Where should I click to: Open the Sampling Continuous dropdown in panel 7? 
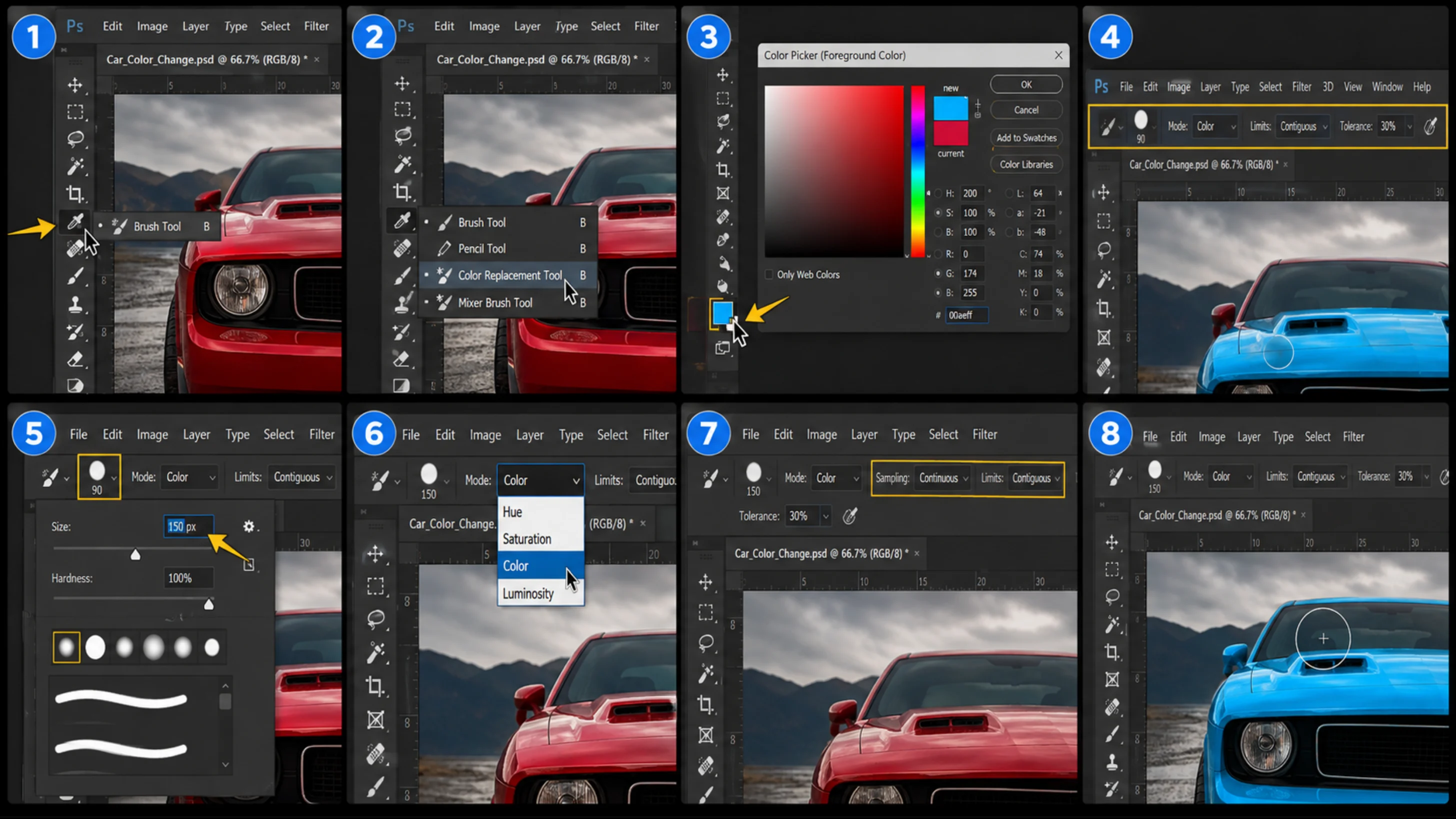[943, 478]
